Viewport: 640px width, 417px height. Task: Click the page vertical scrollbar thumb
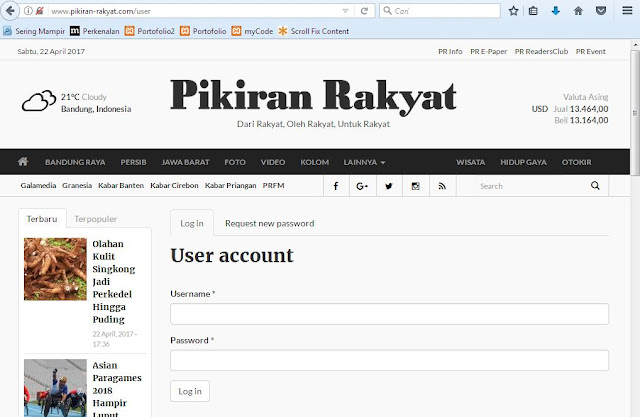point(635,113)
